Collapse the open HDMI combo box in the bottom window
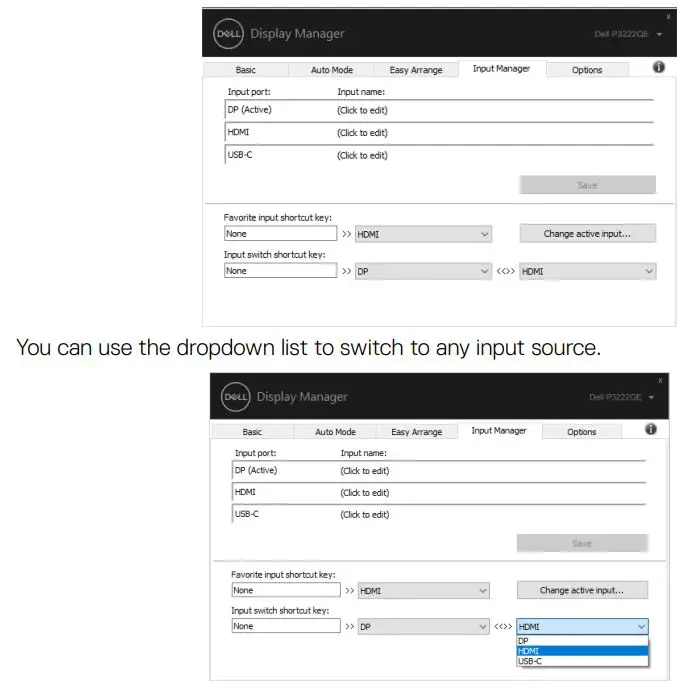 pos(582,627)
